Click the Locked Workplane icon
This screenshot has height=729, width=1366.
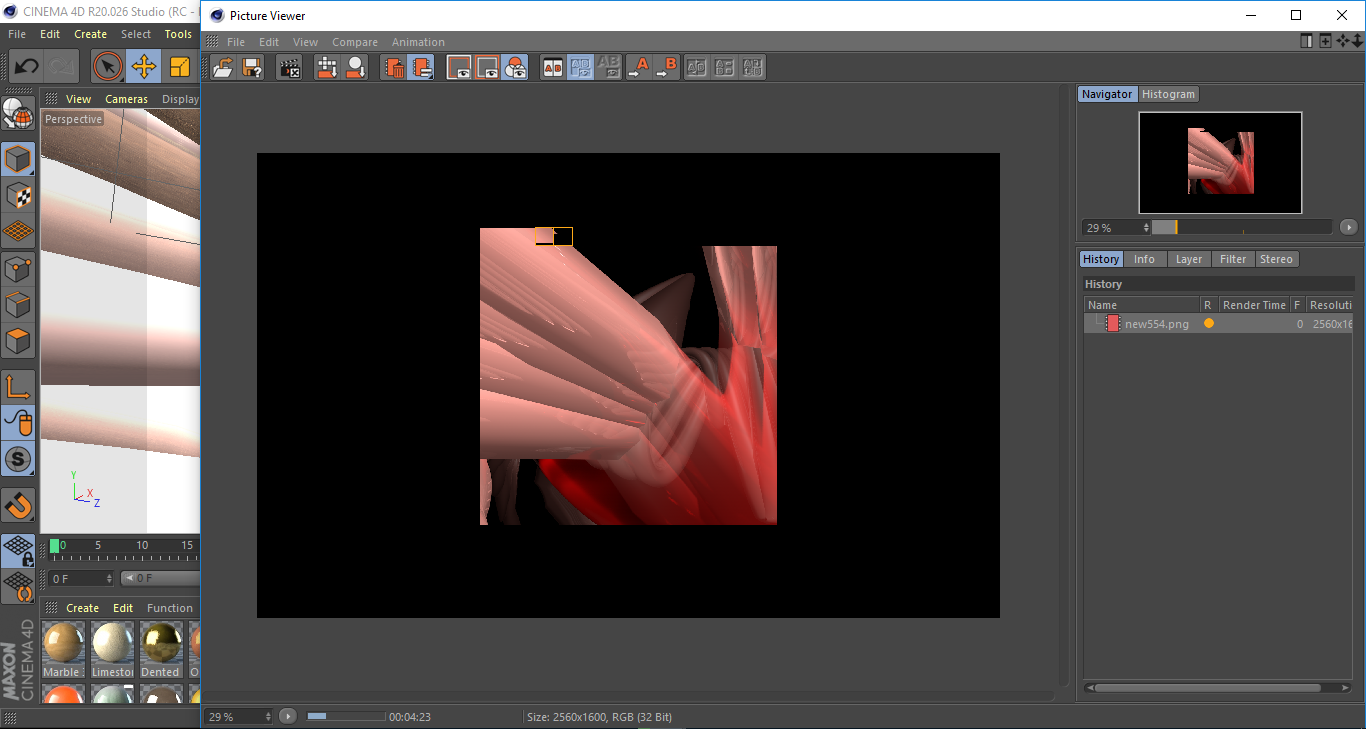click(x=18, y=550)
